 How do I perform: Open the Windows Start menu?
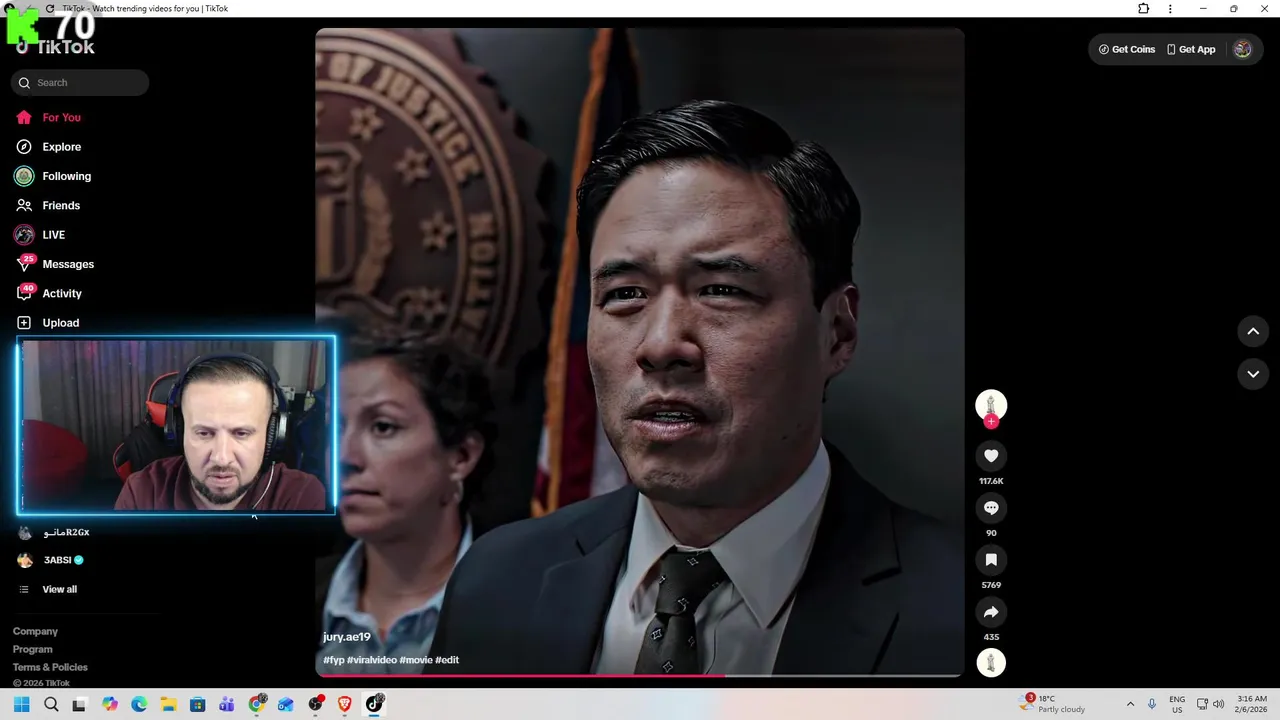[x=21, y=704]
